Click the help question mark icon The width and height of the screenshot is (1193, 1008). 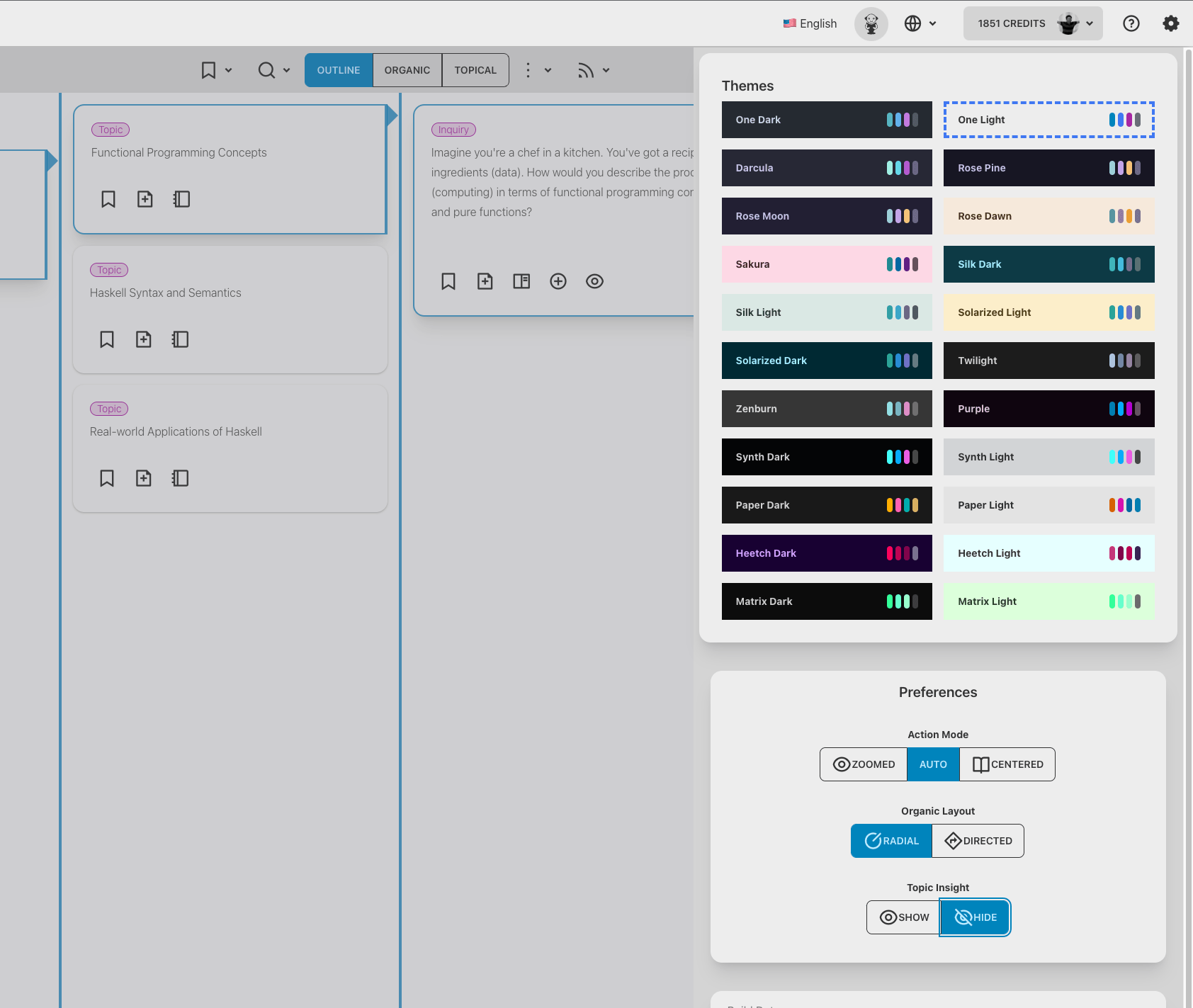[x=1131, y=23]
